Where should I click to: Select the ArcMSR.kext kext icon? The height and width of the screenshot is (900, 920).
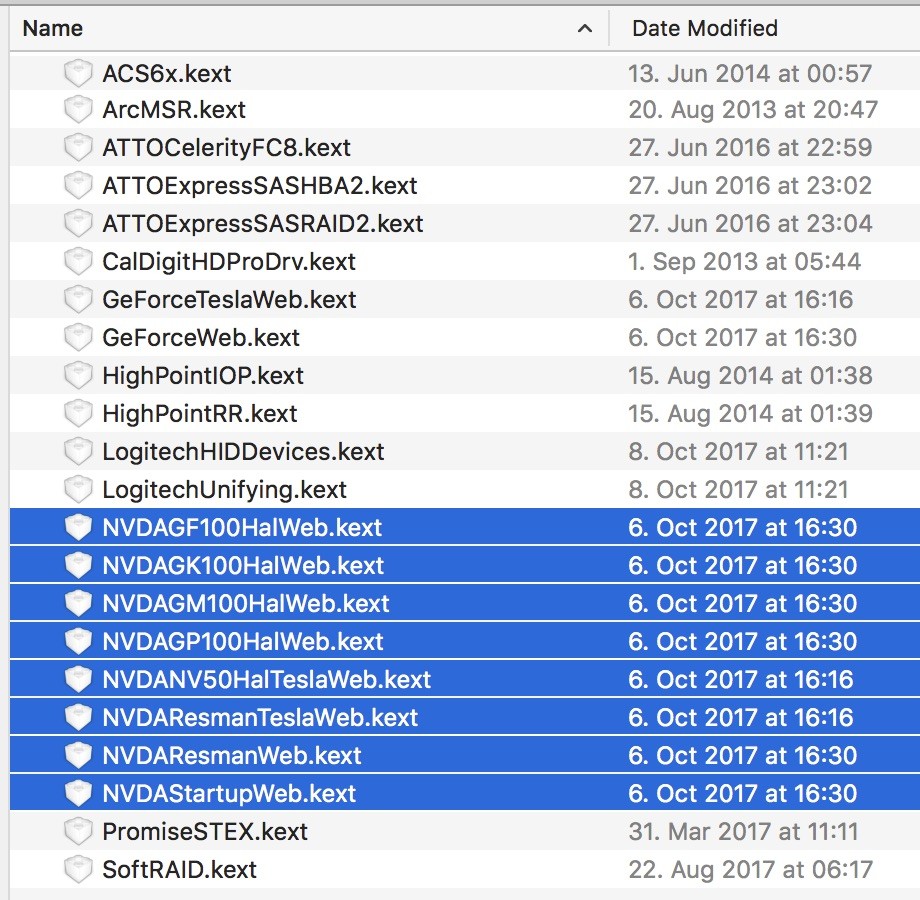(x=78, y=110)
